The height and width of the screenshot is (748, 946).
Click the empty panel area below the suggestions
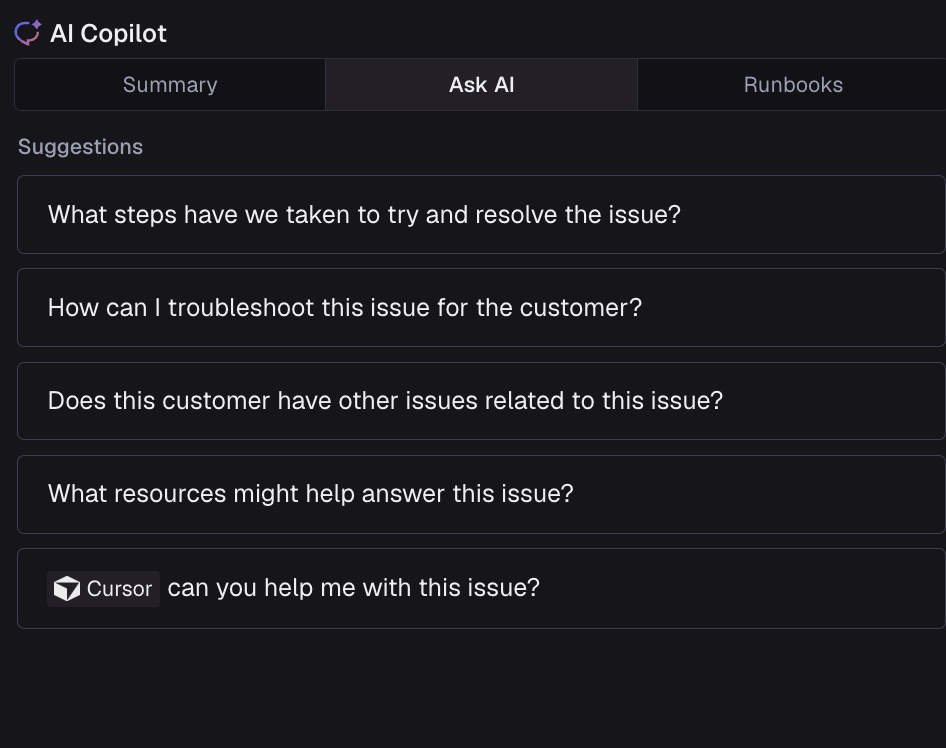[480, 690]
